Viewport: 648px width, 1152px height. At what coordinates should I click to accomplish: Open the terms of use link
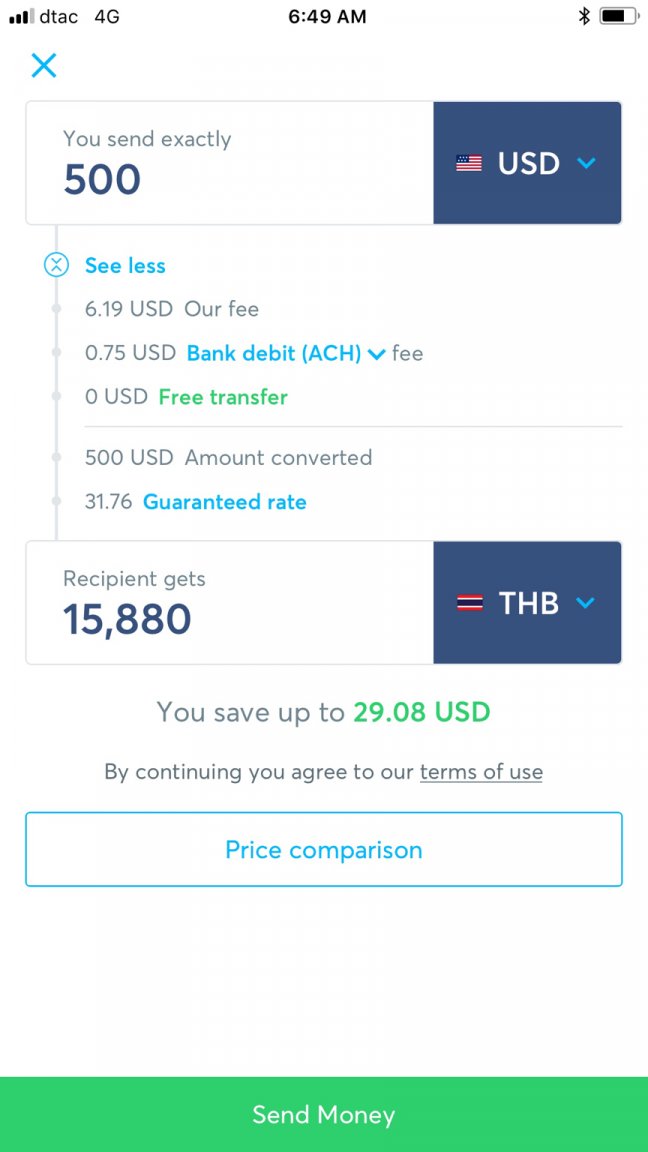point(481,772)
